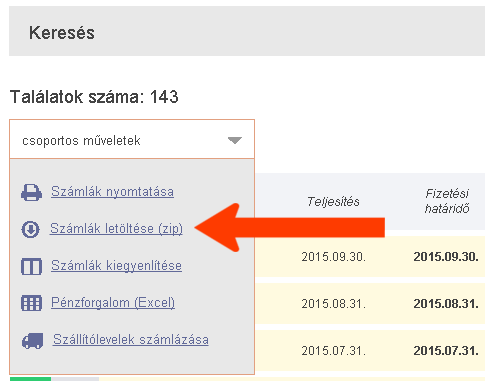Viewport: 485px width, 381px height.
Task: Choose Szállítólevelek számlázása option
Action: tap(131, 340)
